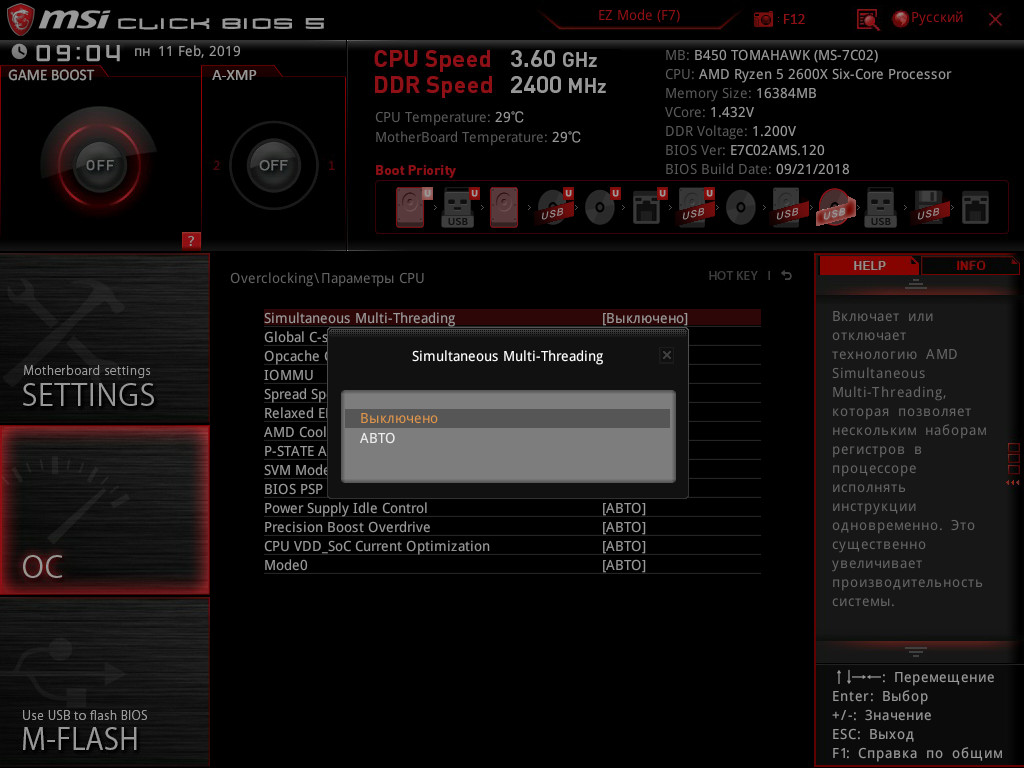This screenshot has height=768, width=1024.
Task: Click the 09:04 time display
Action: (x=78, y=52)
